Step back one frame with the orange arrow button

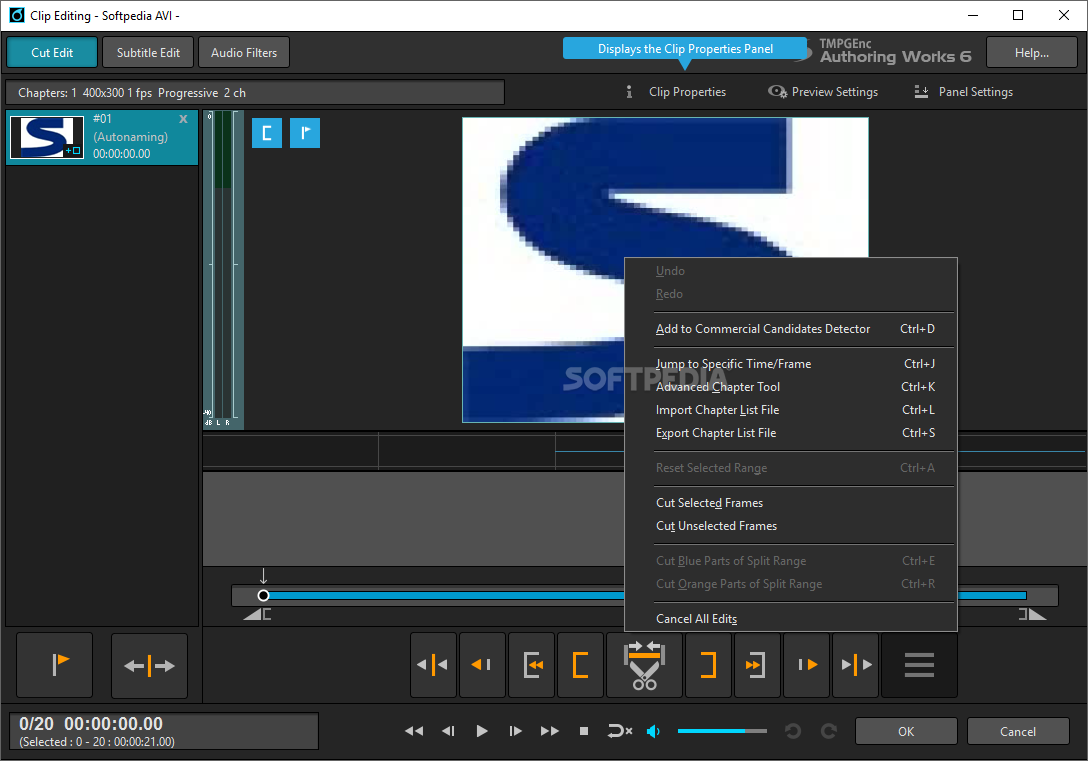482,665
